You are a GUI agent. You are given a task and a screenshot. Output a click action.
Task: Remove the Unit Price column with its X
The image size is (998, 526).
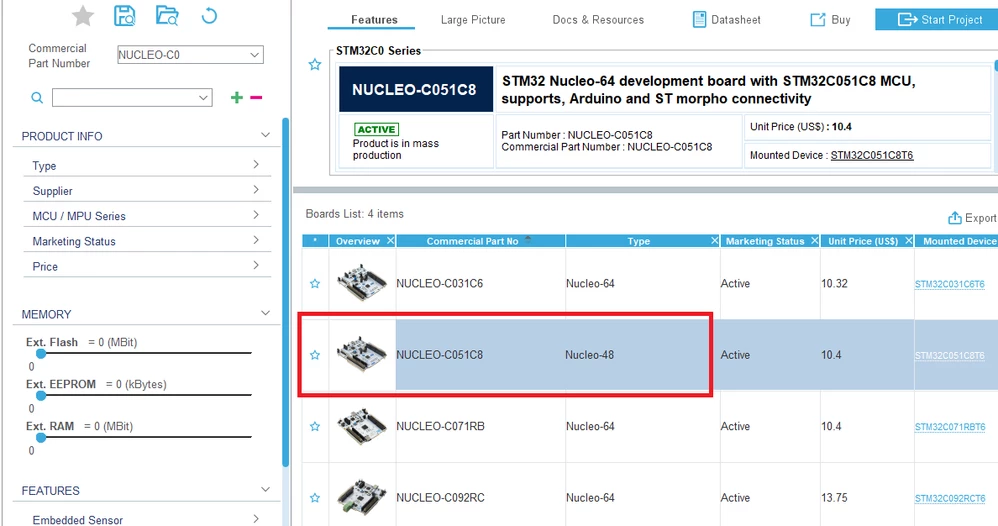pos(909,241)
